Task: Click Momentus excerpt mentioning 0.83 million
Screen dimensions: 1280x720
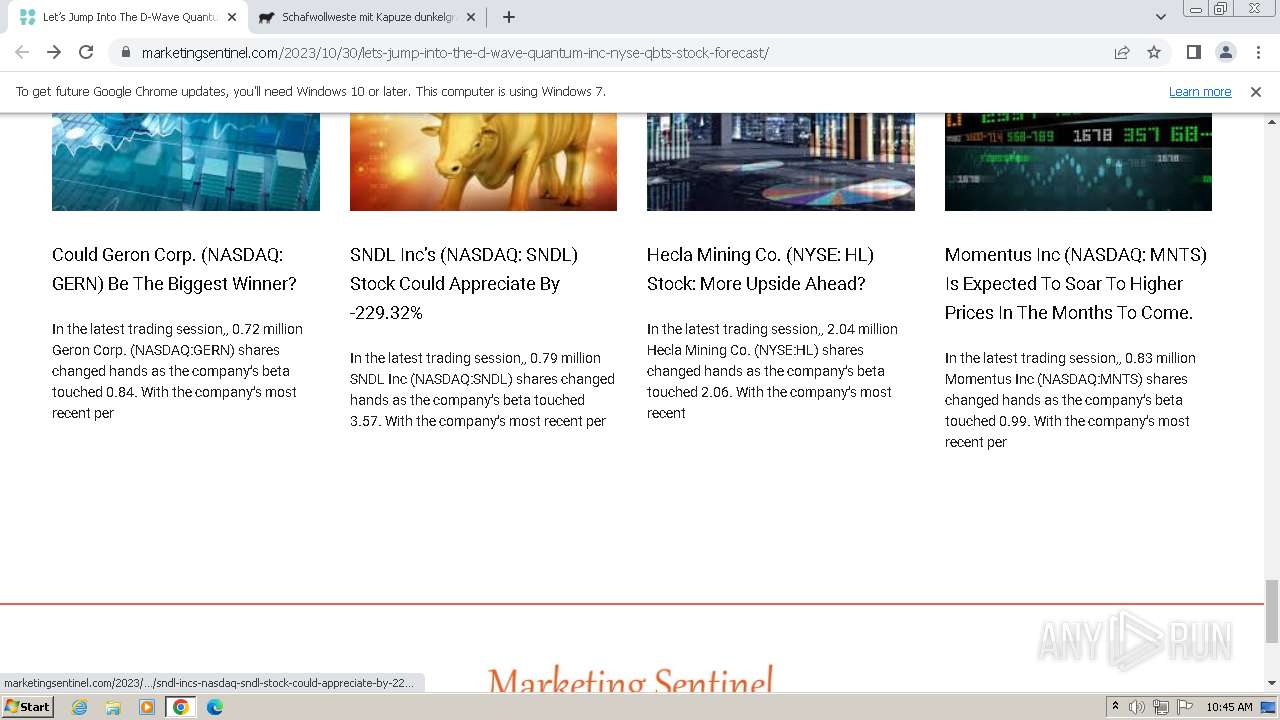Action: coord(1070,400)
